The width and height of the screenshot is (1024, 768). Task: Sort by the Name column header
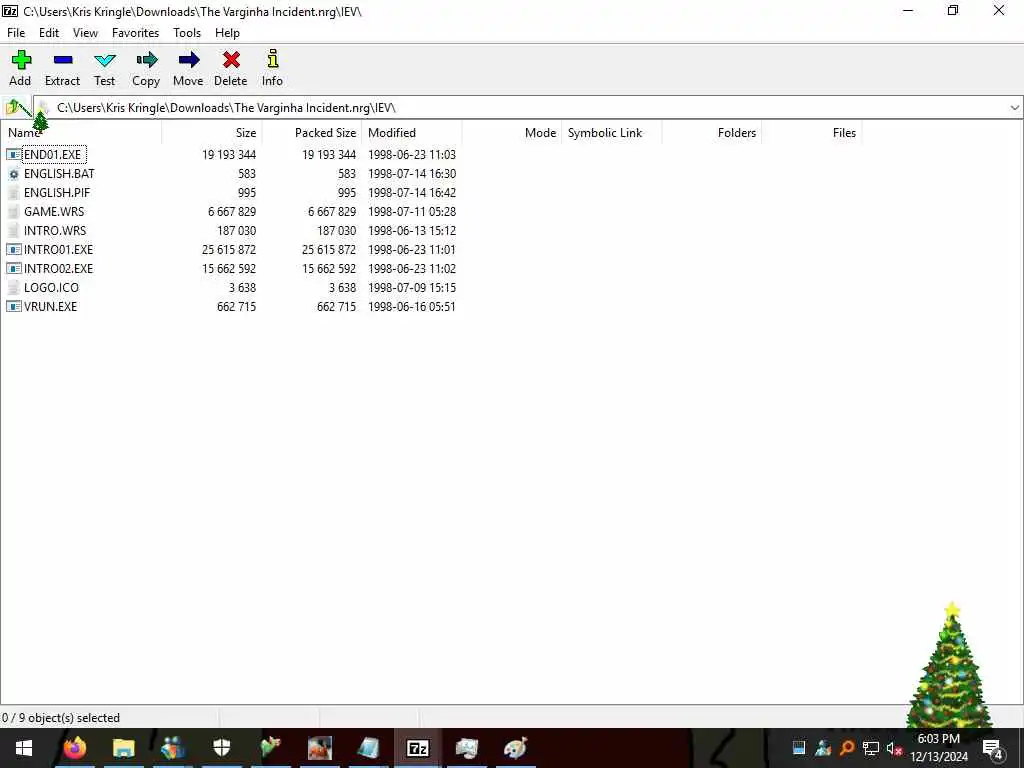81,133
